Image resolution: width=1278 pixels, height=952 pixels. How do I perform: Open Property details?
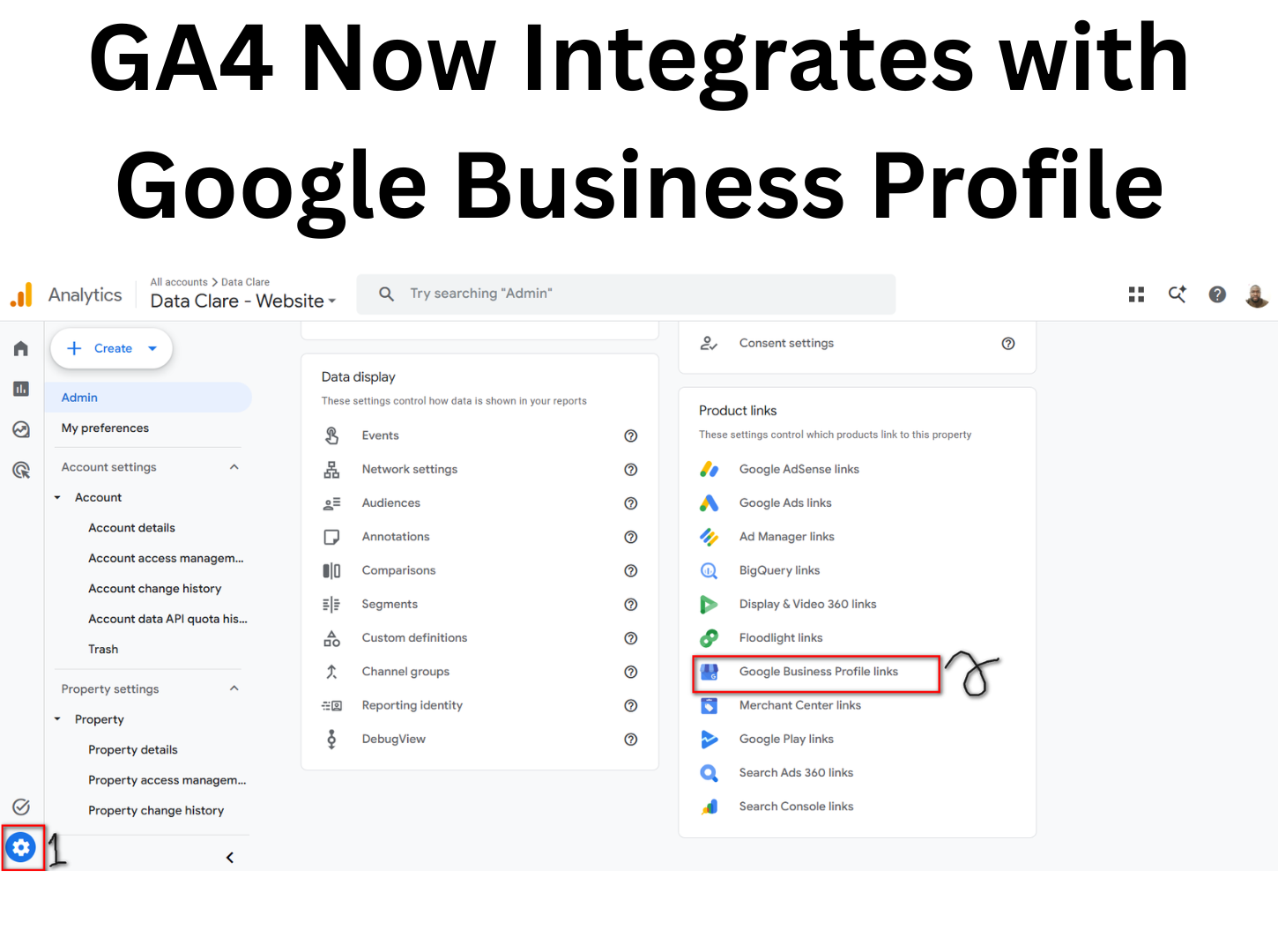pyautogui.click(x=133, y=750)
